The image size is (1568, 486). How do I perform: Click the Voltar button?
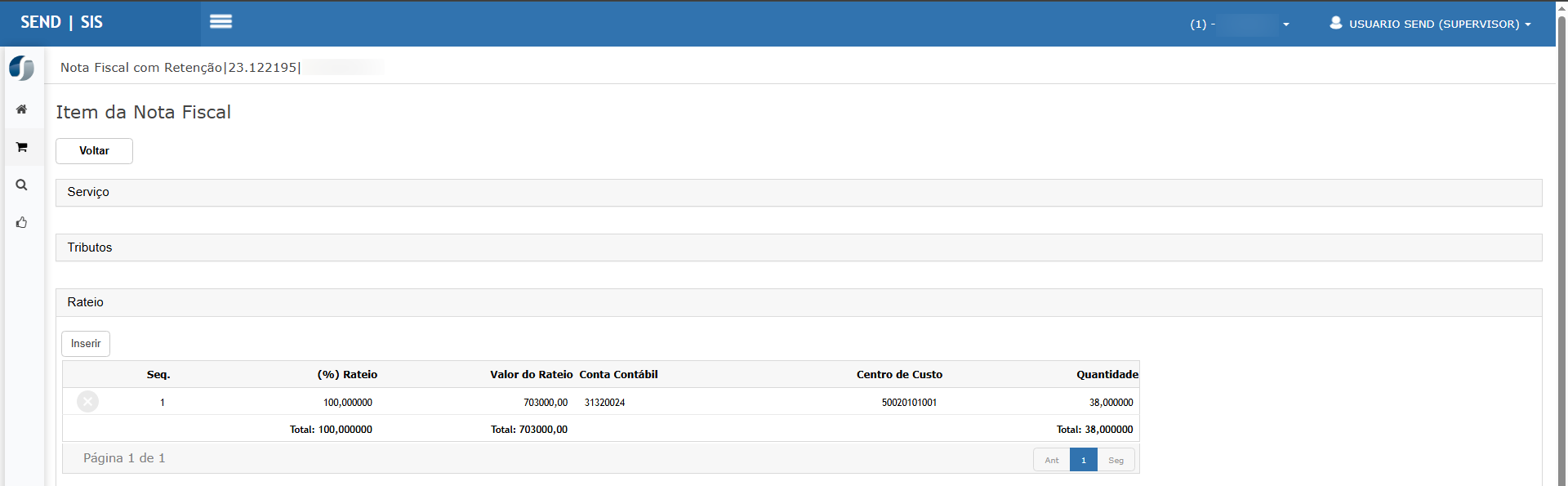tap(94, 151)
